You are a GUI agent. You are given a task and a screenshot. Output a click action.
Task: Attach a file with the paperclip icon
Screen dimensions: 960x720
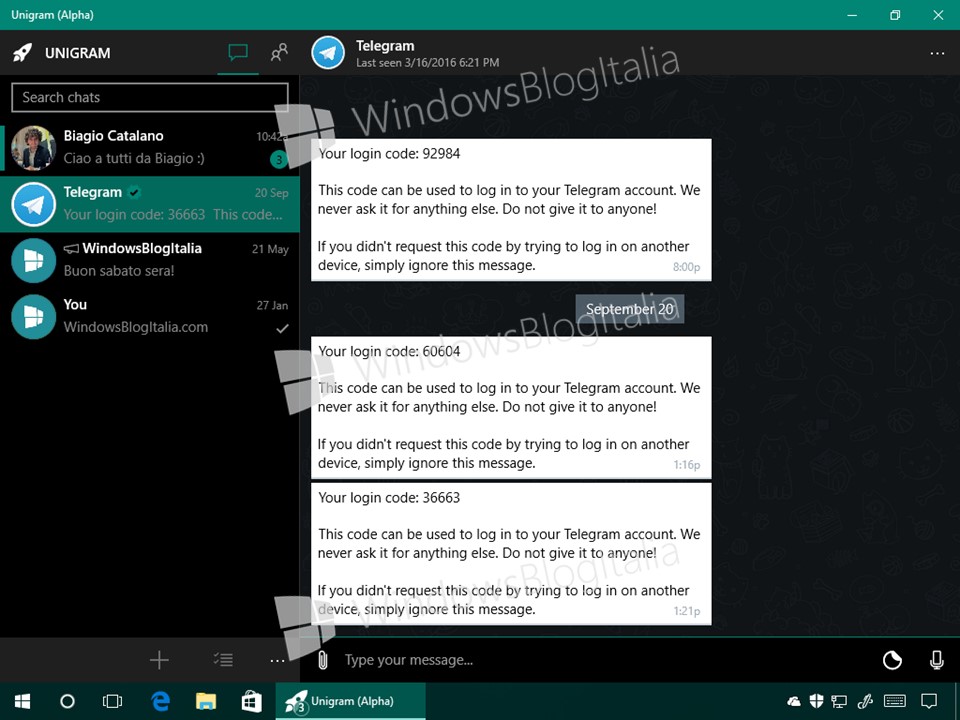coord(323,660)
